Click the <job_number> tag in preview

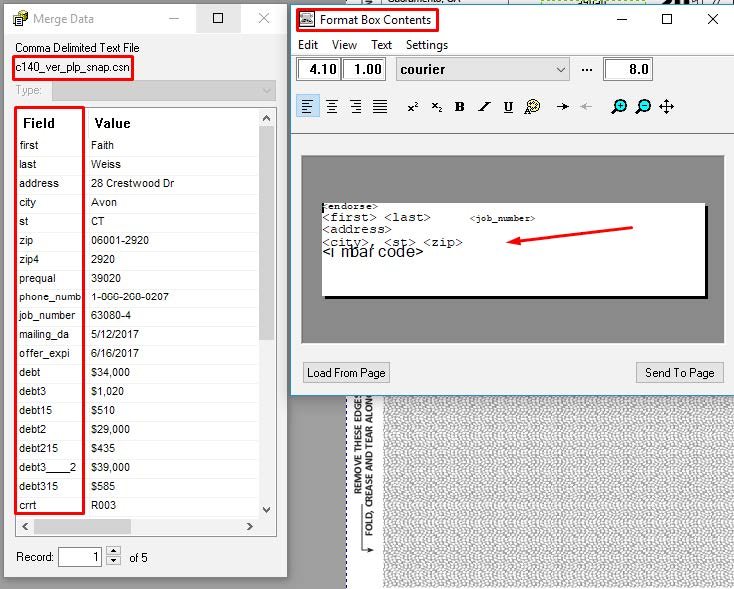click(x=502, y=218)
